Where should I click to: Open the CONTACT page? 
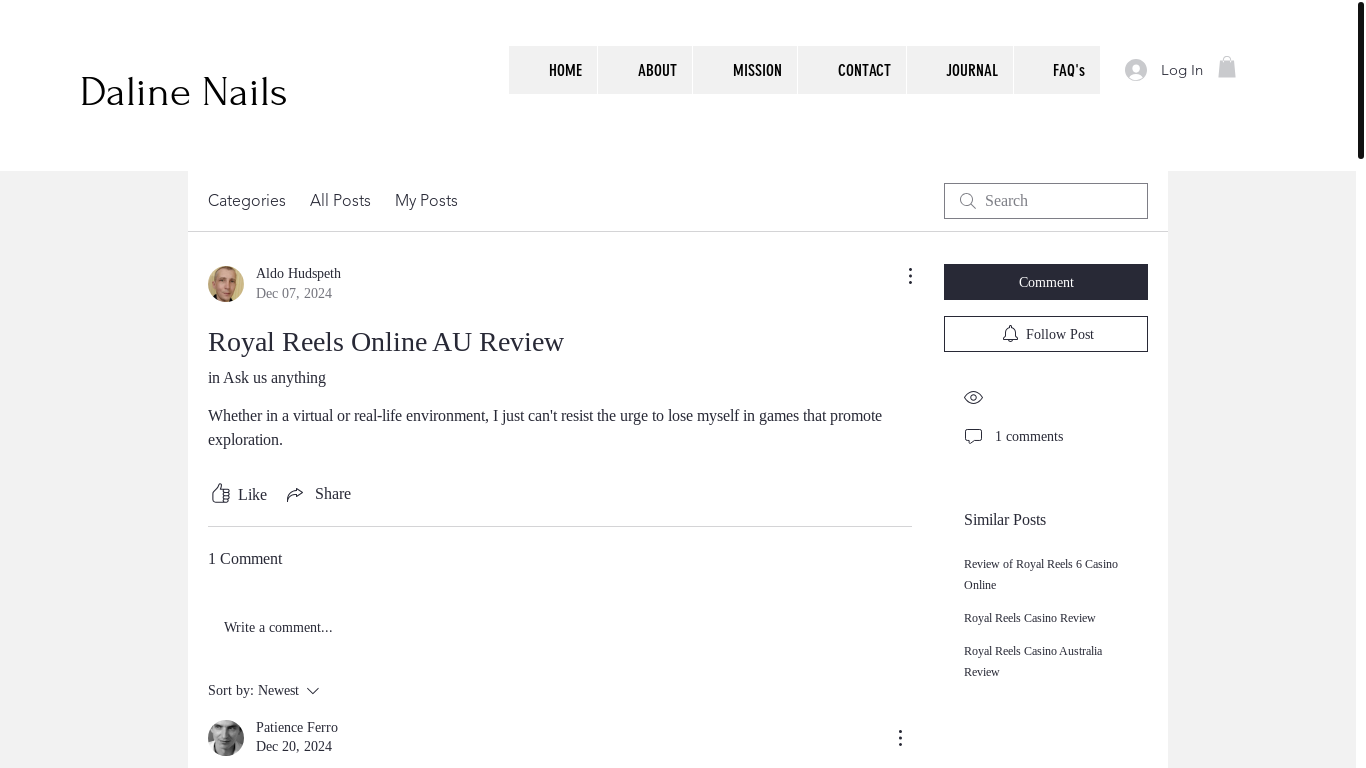pyautogui.click(x=852, y=70)
